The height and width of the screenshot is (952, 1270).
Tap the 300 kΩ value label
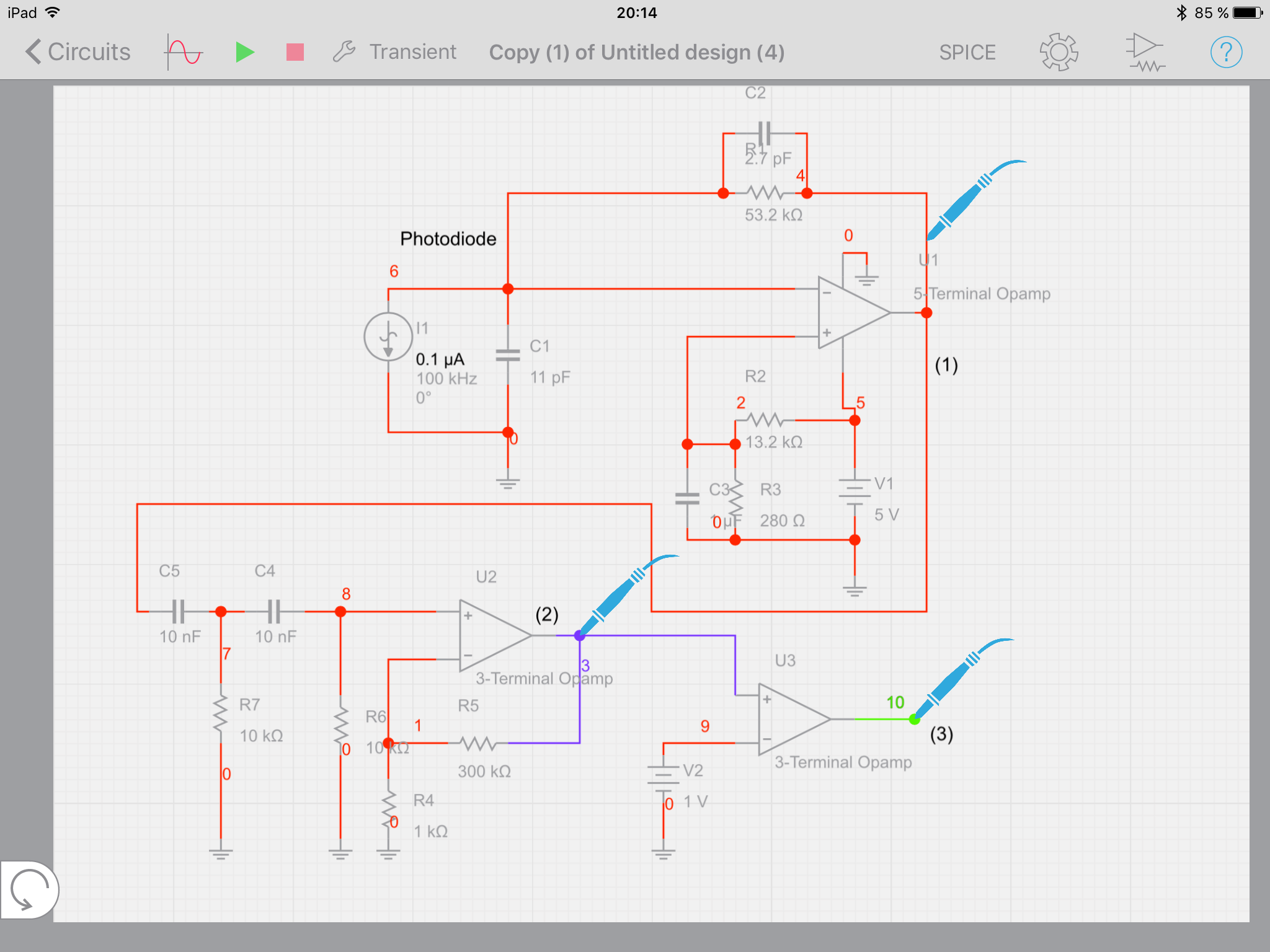pyautogui.click(x=484, y=772)
